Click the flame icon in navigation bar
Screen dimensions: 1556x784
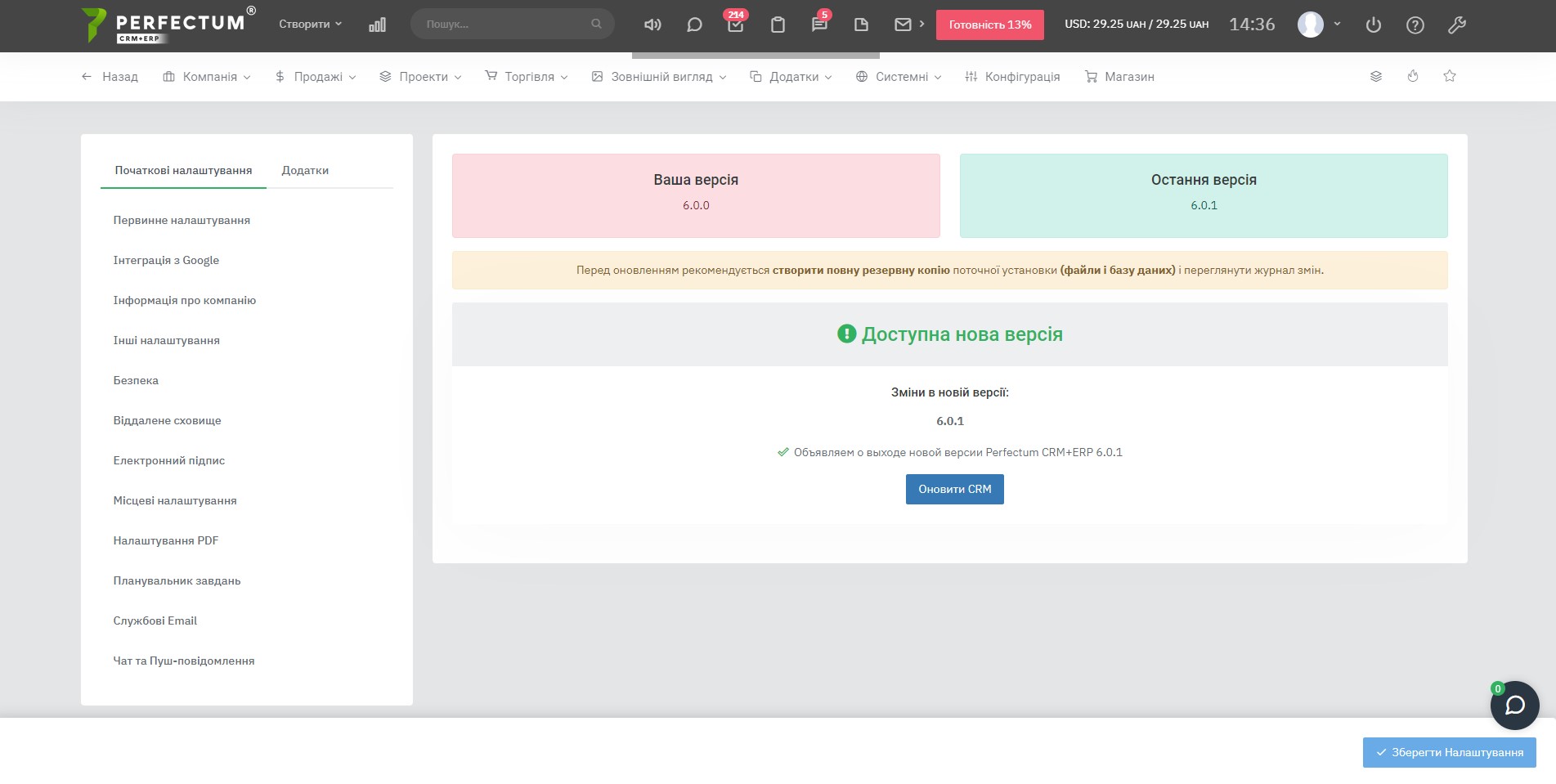point(1413,76)
